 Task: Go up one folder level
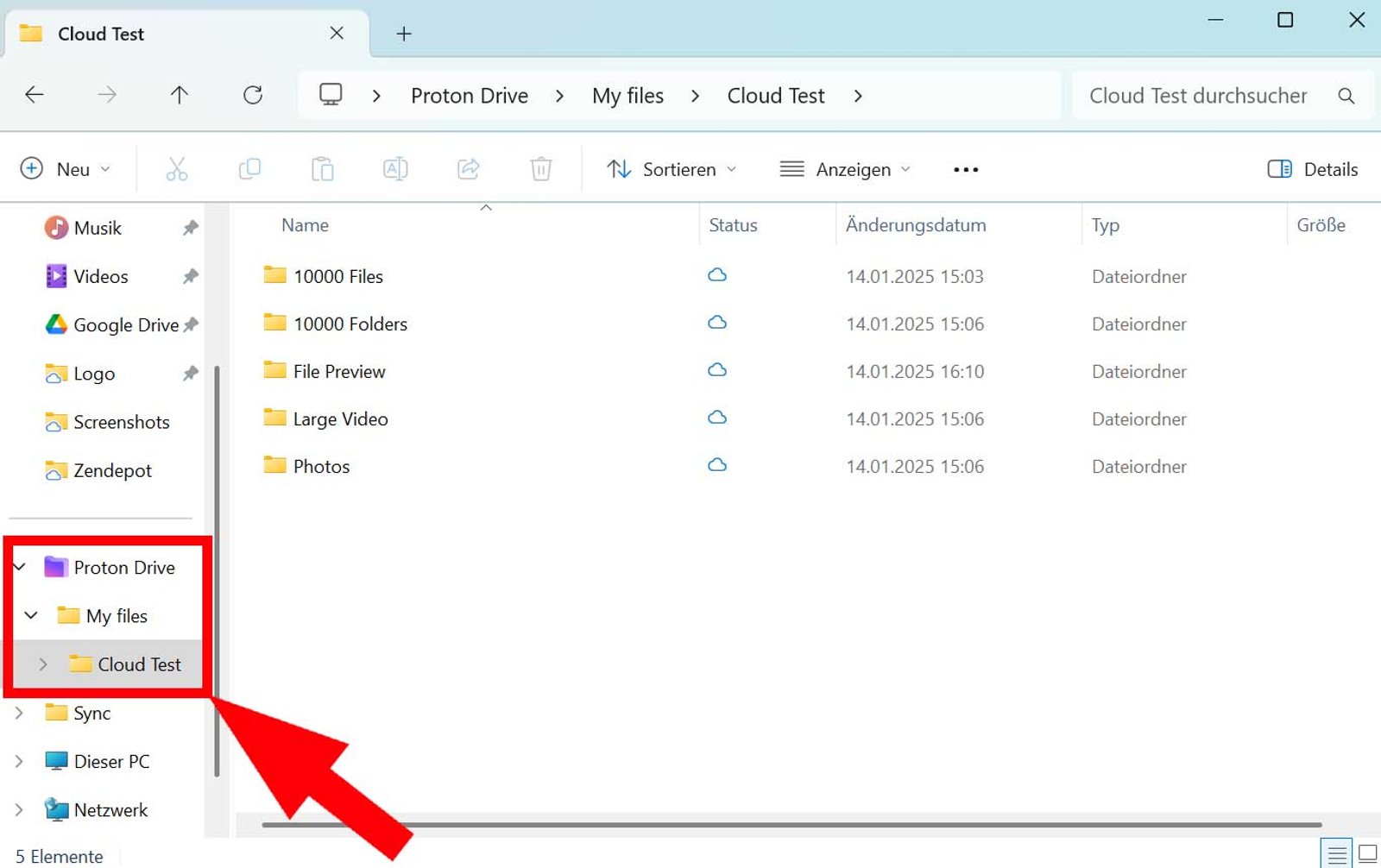click(x=180, y=95)
